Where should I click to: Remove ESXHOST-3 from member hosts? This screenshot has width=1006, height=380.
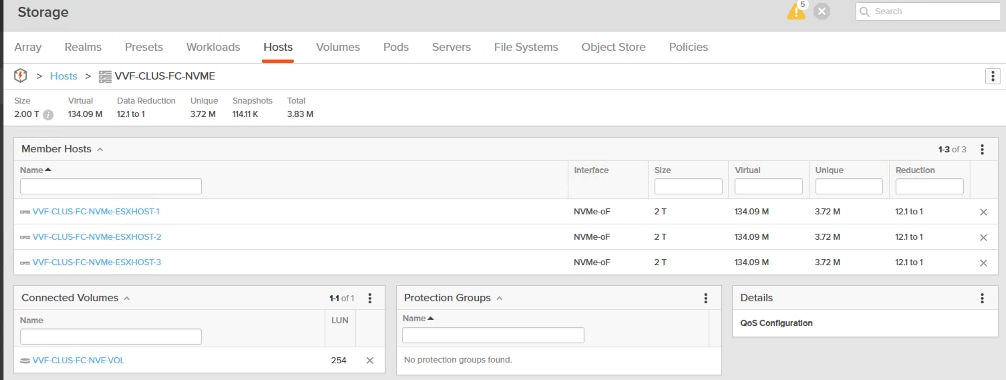tap(984, 263)
